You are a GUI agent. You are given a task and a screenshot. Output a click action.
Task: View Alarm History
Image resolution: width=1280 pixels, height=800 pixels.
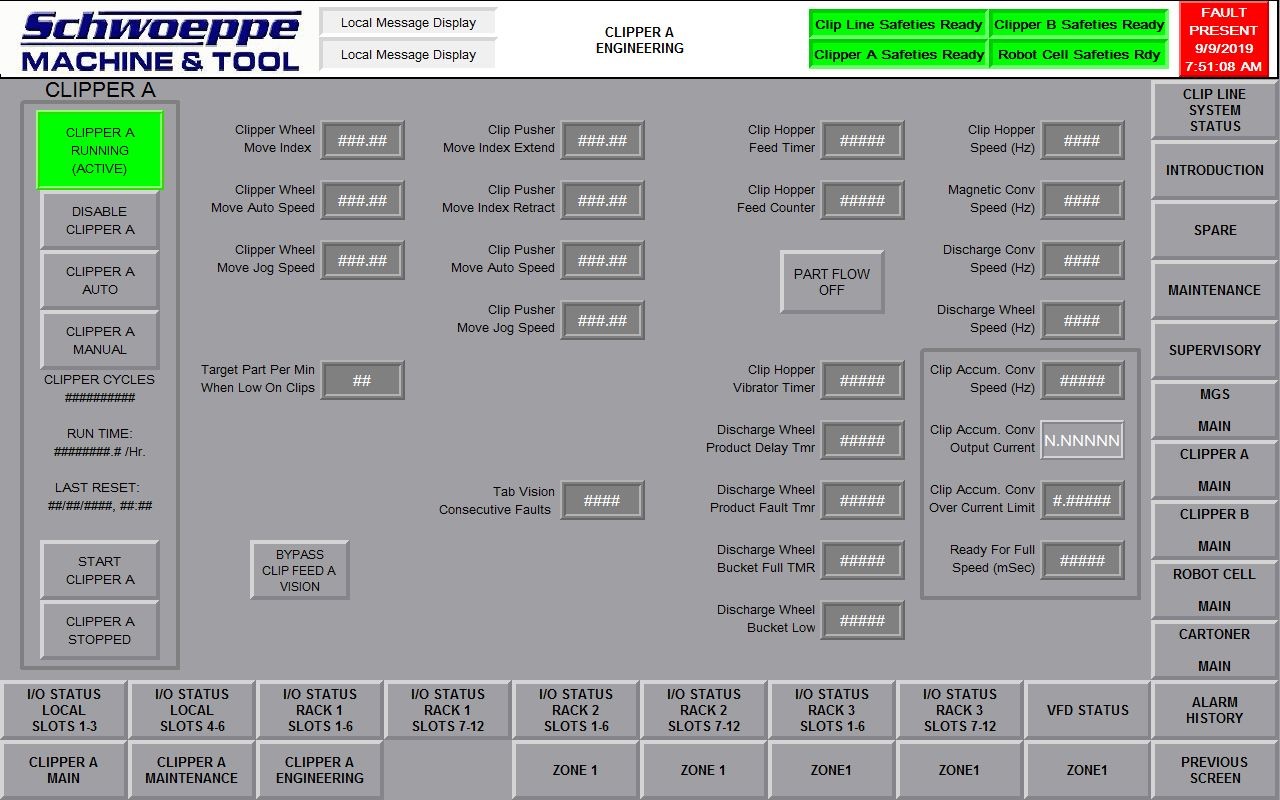coord(1215,710)
